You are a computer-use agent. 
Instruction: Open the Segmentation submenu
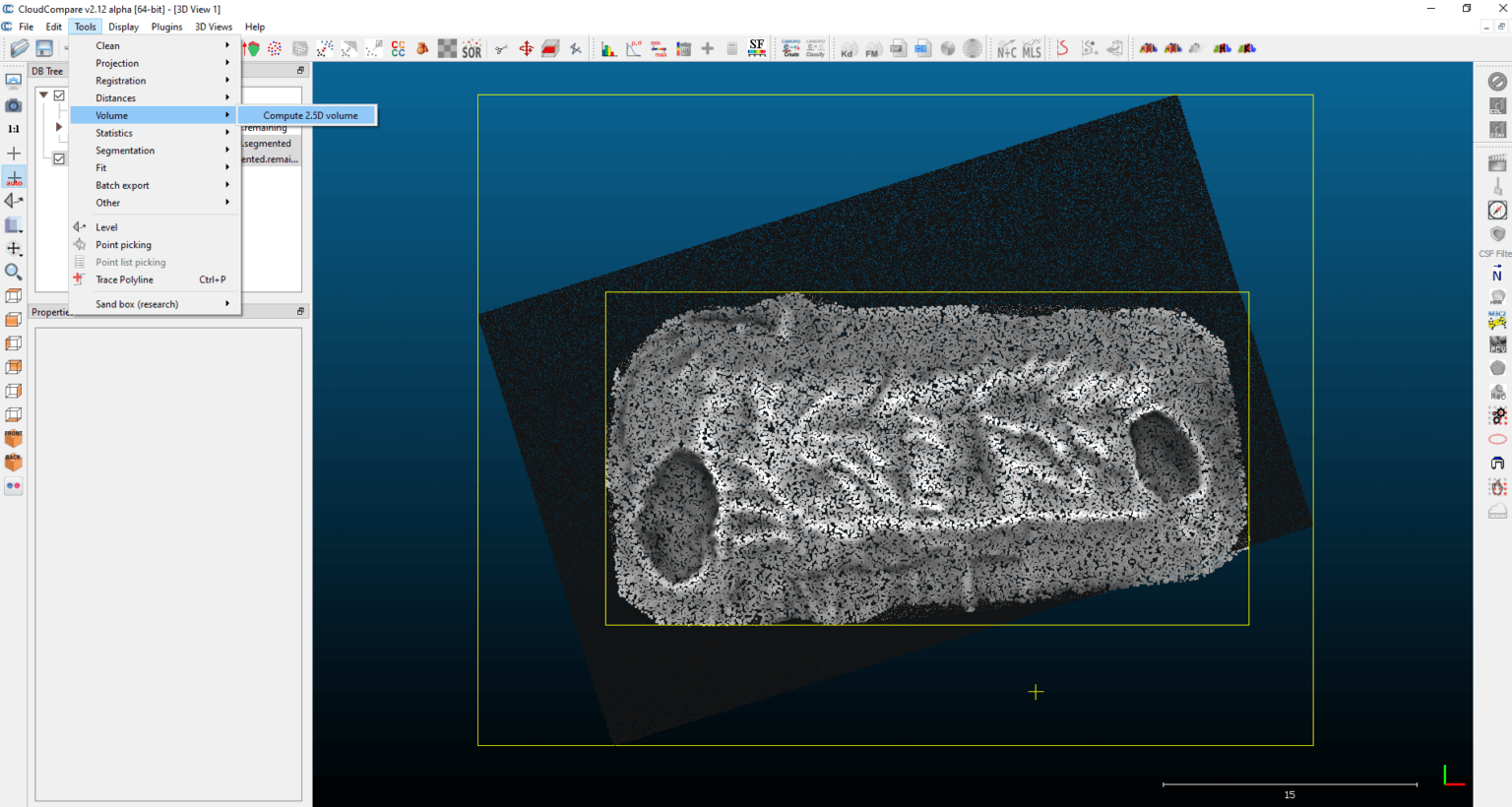tap(125, 151)
